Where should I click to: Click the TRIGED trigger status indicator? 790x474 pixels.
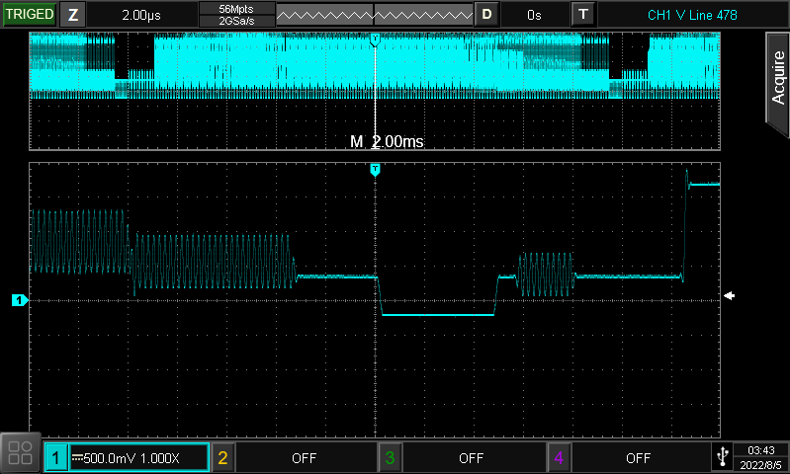pyautogui.click(x=29, y=15)
